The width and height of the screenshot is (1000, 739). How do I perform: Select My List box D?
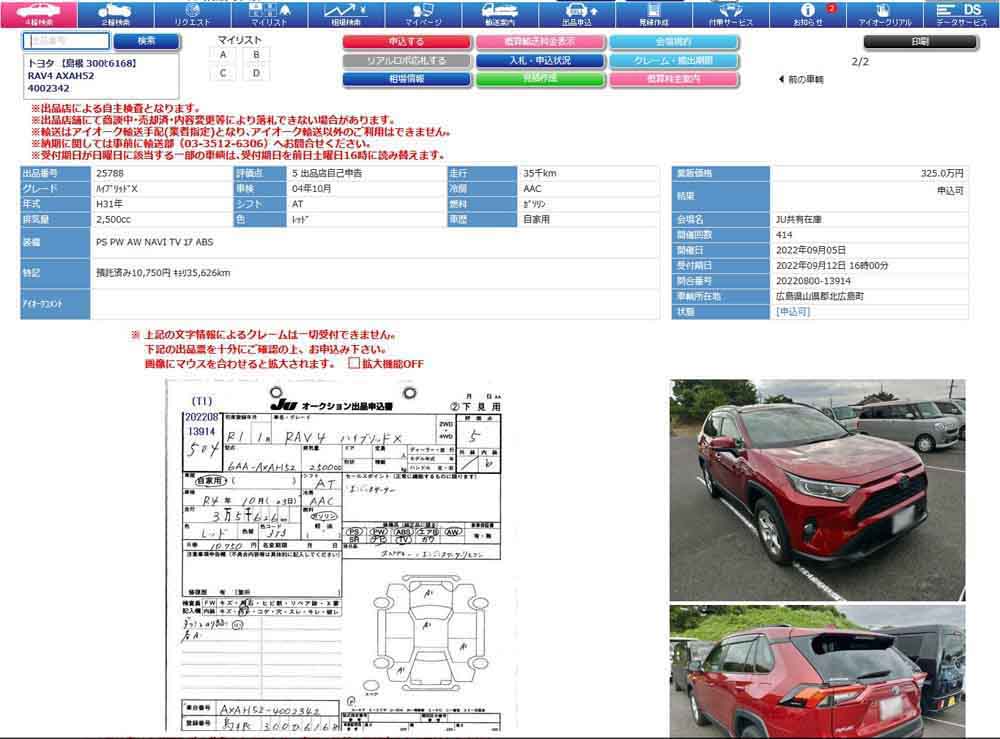point(256,73)
